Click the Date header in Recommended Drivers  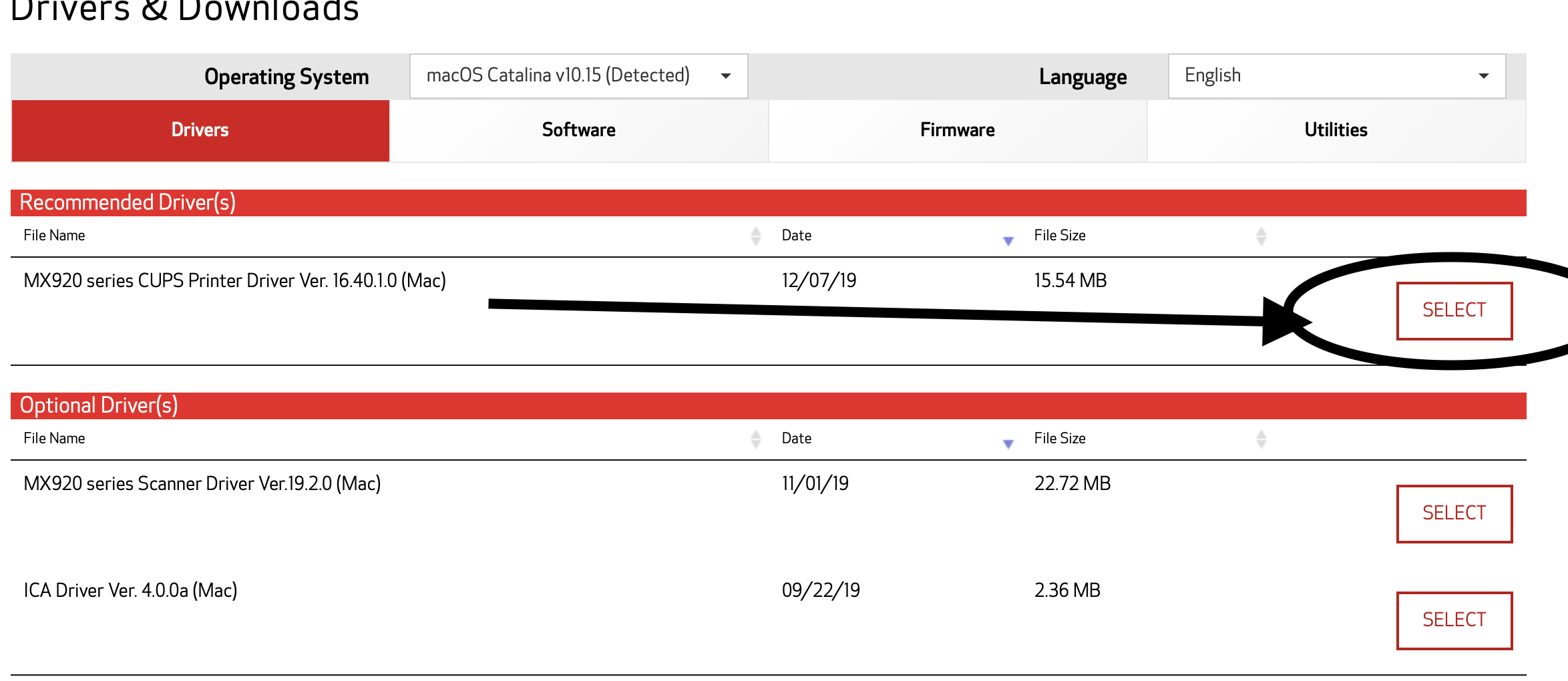pyautogui.click(x=797, y=236)
